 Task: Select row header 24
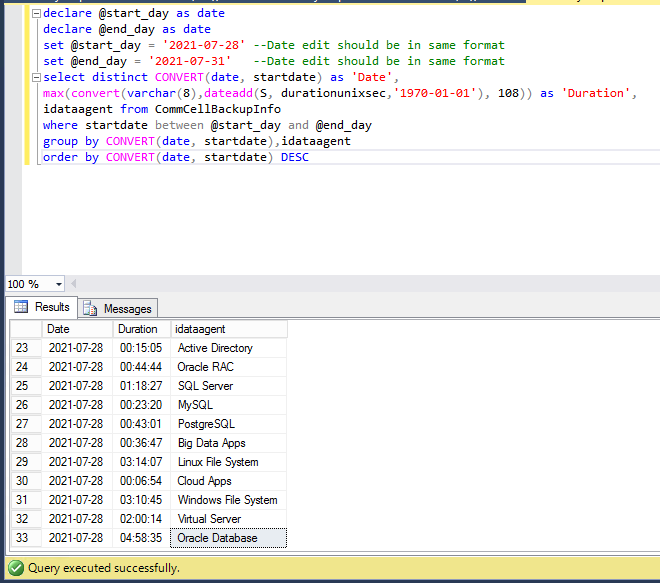26,367
